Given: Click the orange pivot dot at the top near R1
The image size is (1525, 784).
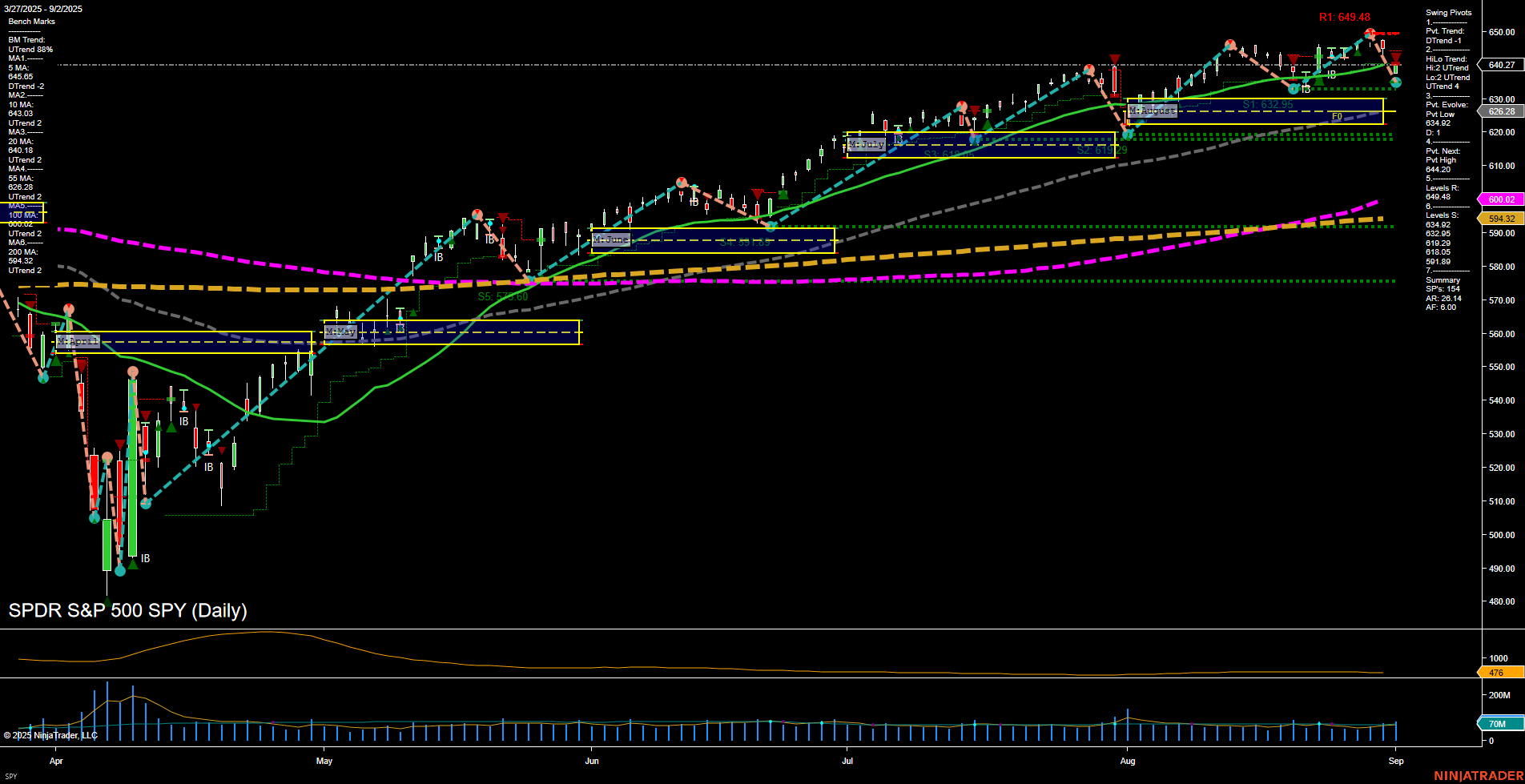Looking at the screenshot, I should (1370, 34).
